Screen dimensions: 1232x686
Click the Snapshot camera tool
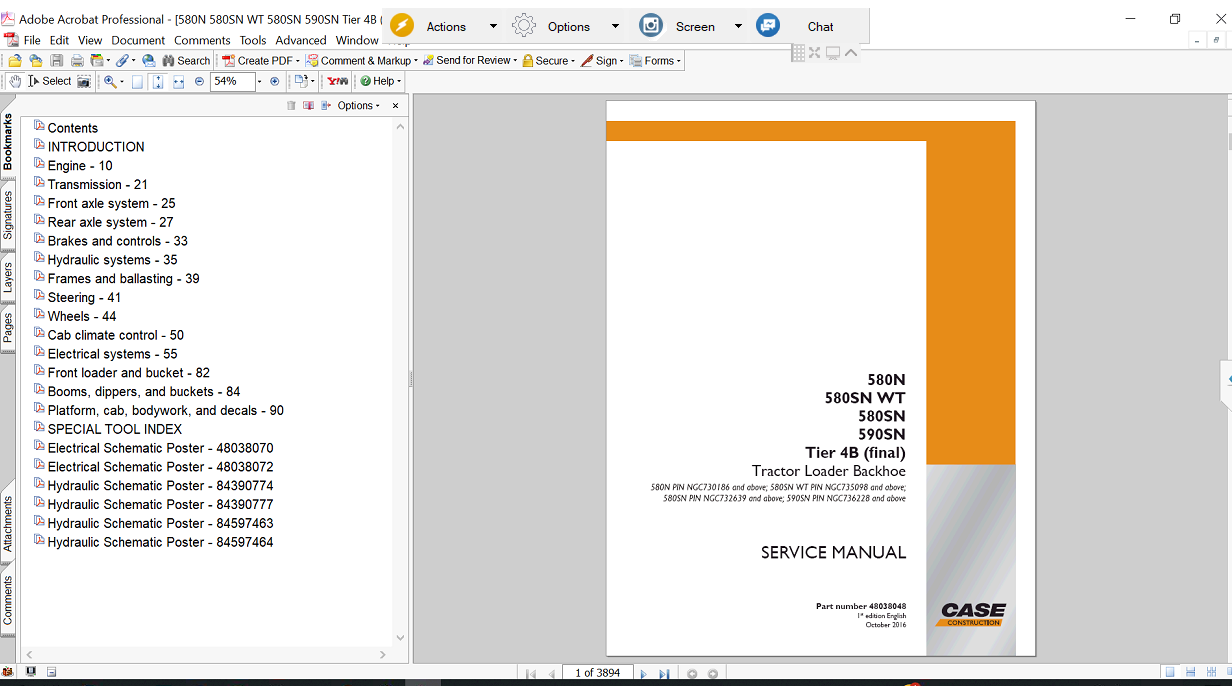pos(84,81)
